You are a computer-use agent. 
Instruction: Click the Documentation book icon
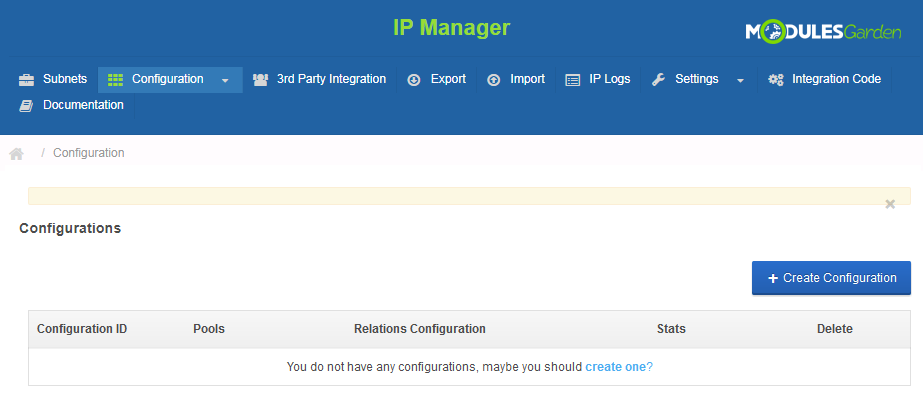(26, 106)
